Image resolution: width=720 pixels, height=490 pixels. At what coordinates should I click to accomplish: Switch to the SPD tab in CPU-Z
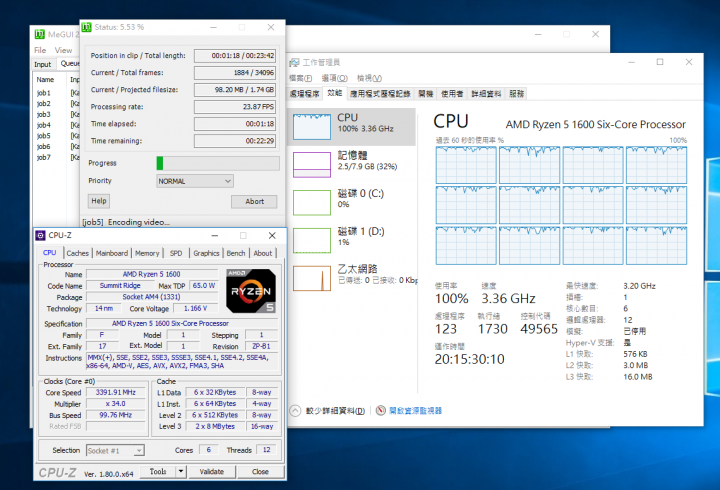pos(176,253)
